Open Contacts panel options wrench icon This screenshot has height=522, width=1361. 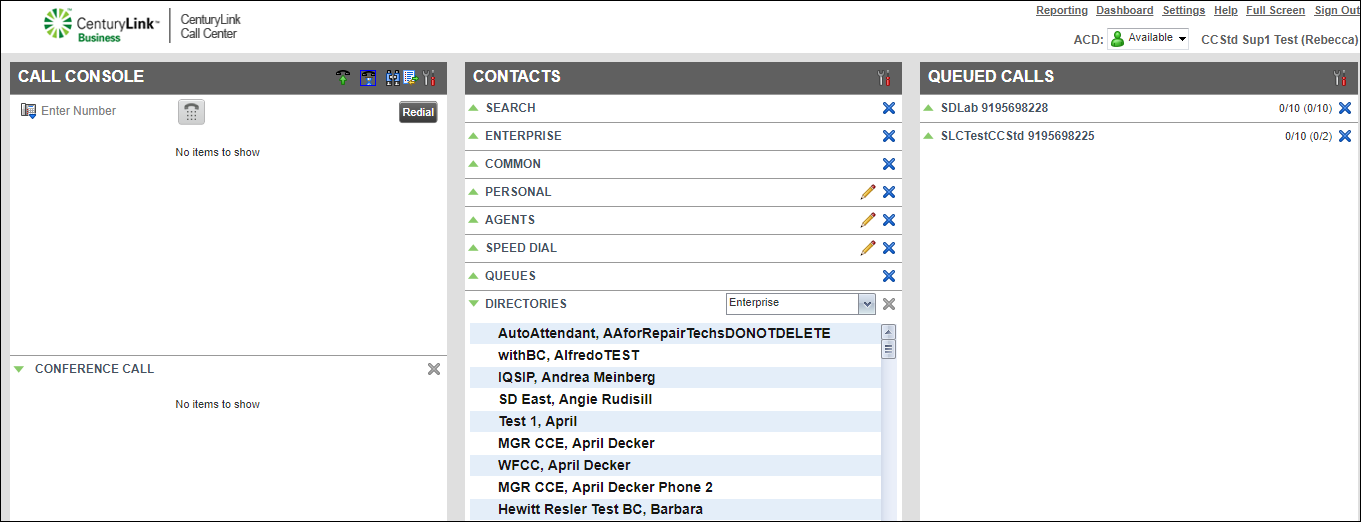883,77
